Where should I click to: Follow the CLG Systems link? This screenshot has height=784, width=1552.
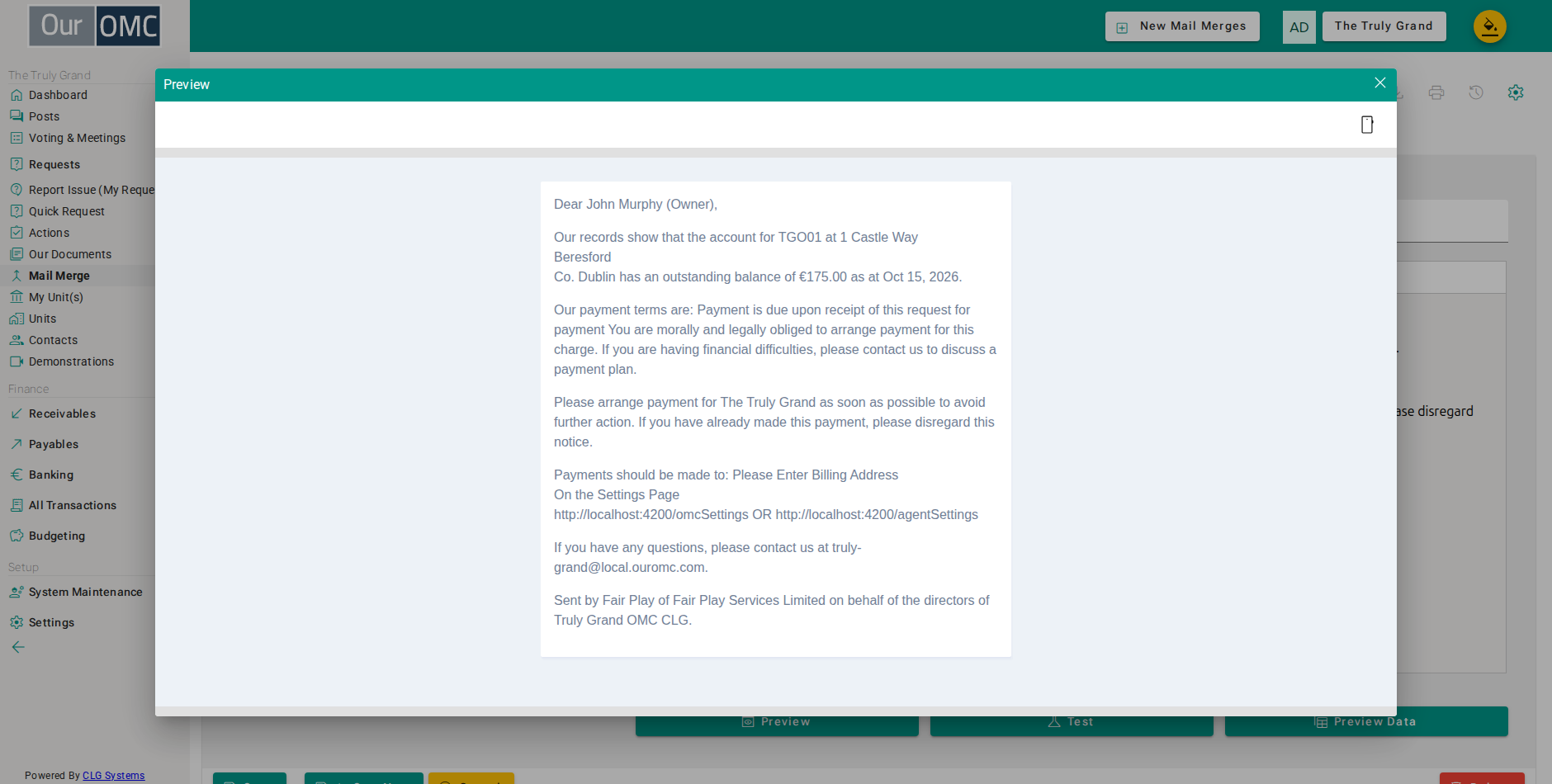(x=114, y=776)
